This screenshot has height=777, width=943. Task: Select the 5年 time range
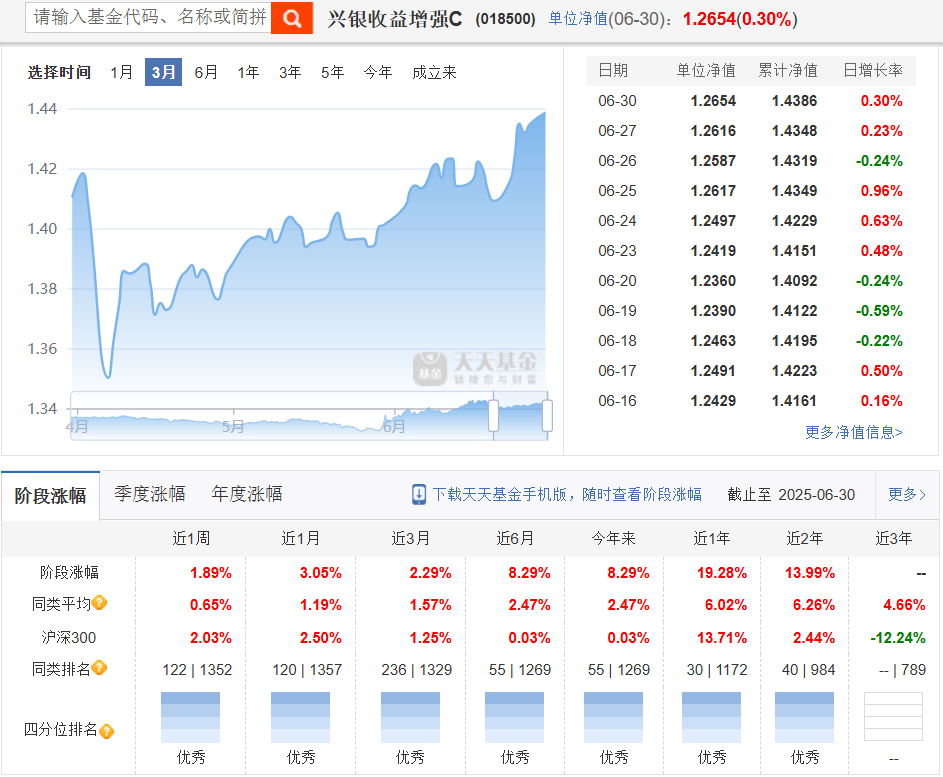332,72
